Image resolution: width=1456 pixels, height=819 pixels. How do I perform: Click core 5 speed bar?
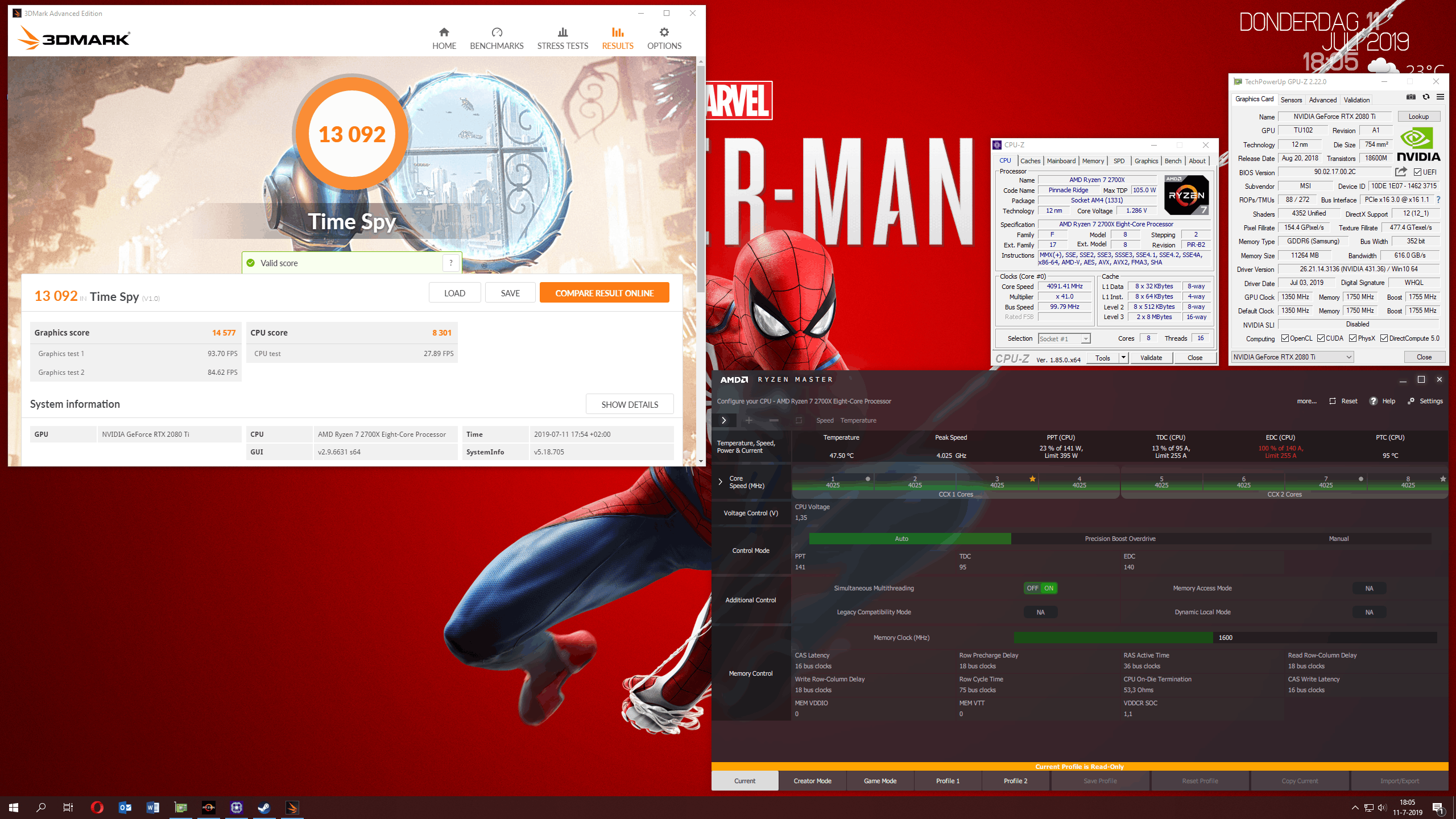(x=1161, y=483)
